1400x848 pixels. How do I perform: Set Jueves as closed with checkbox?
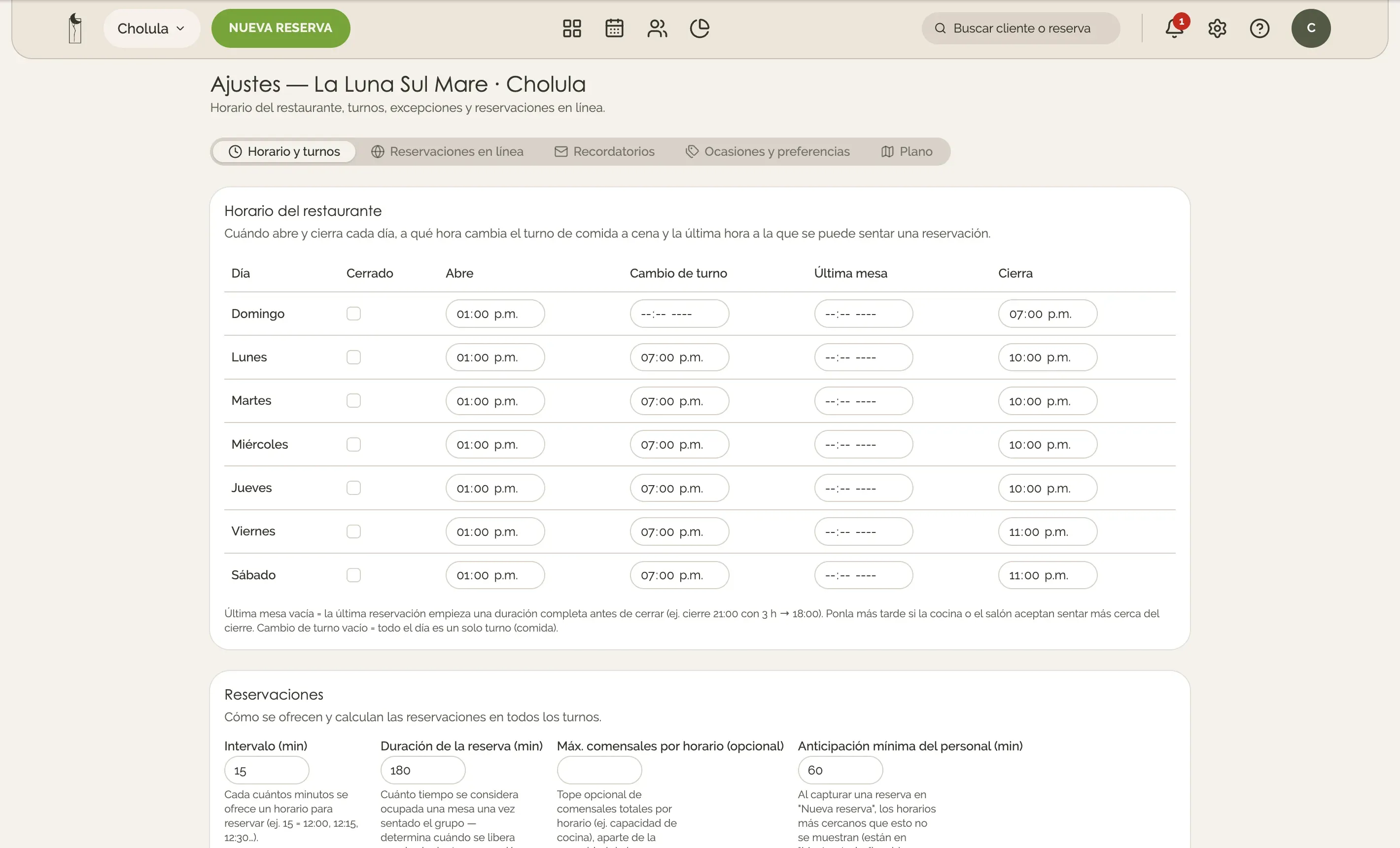[353, 488]
